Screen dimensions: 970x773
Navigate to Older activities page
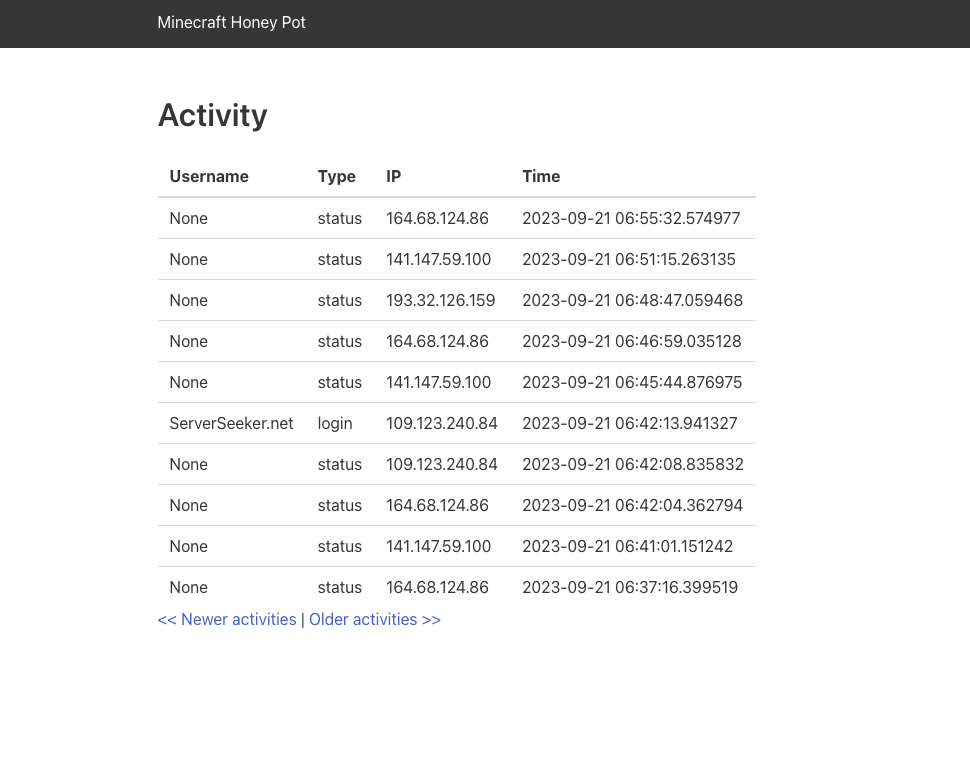tap(375, 619)
